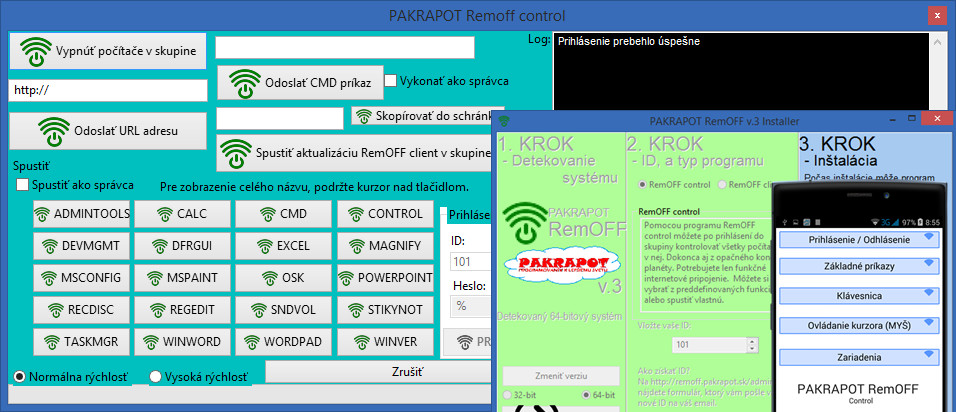The height and width of the screenshot is (412, 956).
Task: Launch ADMINTOOLS shortcut button
Action: (82, 214)
